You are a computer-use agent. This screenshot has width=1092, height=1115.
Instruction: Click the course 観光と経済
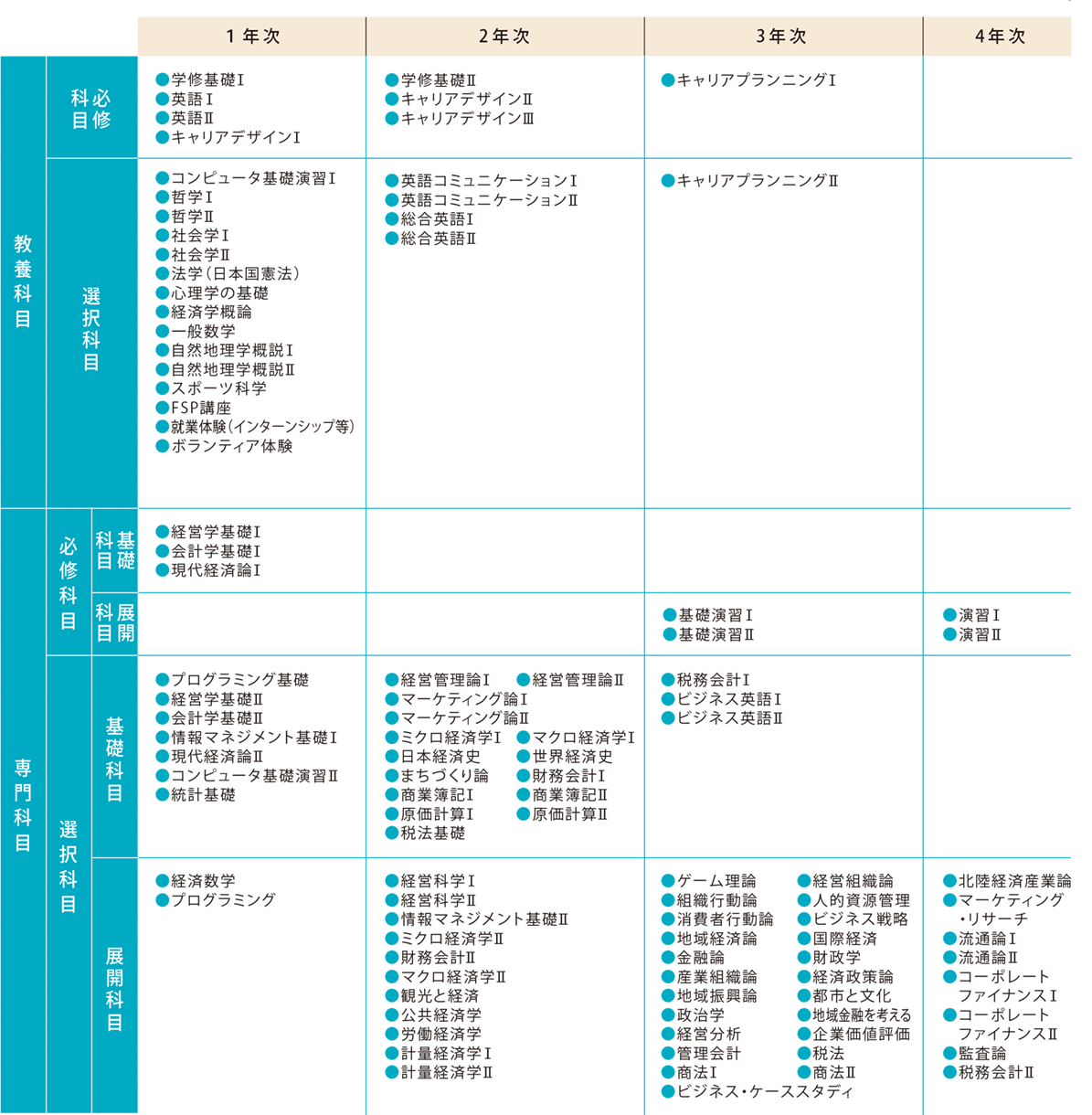click(432, 996)
